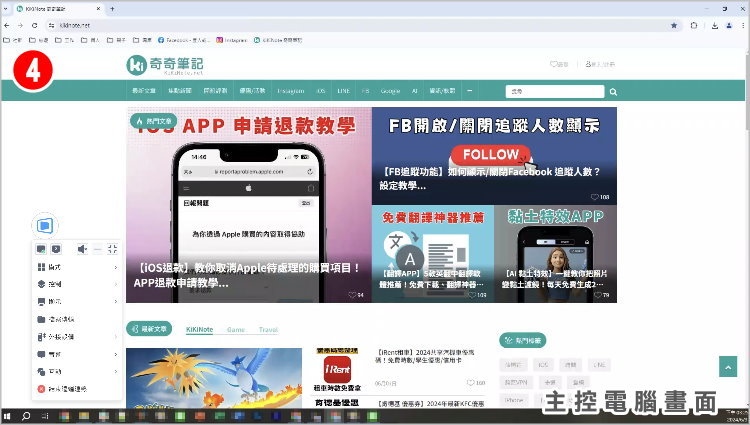750x425 pixels.
Task: Open the Windows Start menu
Action: pyautogui.click(x=7, y=416)
